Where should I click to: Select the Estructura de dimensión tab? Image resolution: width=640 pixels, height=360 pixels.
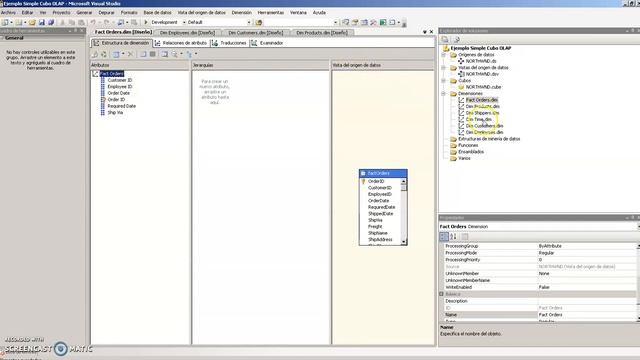click(x=121, y=43)
